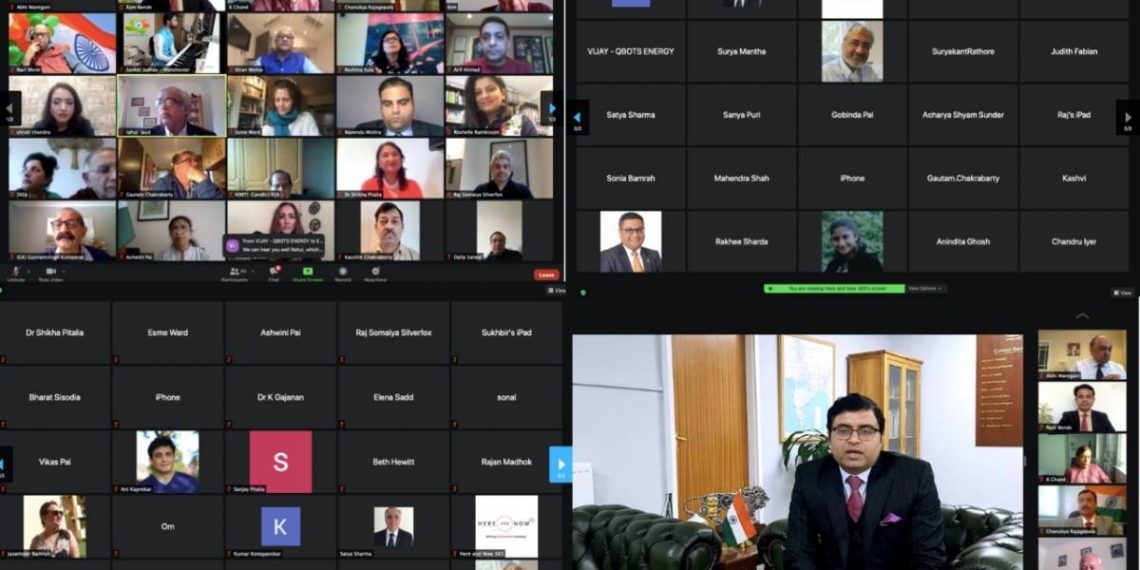Start recording with the Record icon
The width and height of the screenshot is (1140, 570).
(342, 271)
